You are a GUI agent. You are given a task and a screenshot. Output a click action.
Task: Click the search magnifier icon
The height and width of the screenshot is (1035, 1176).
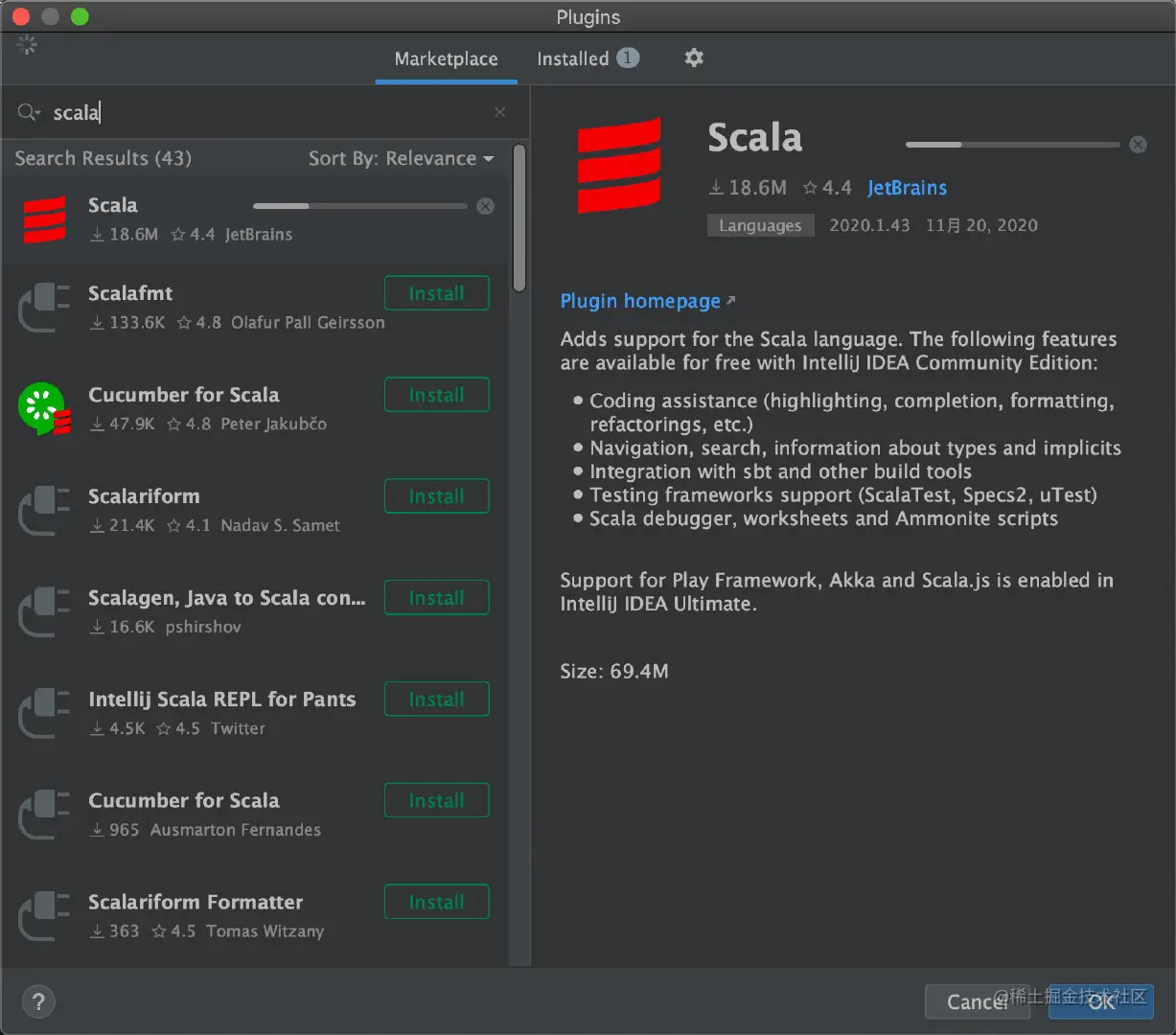click(28, 113)
